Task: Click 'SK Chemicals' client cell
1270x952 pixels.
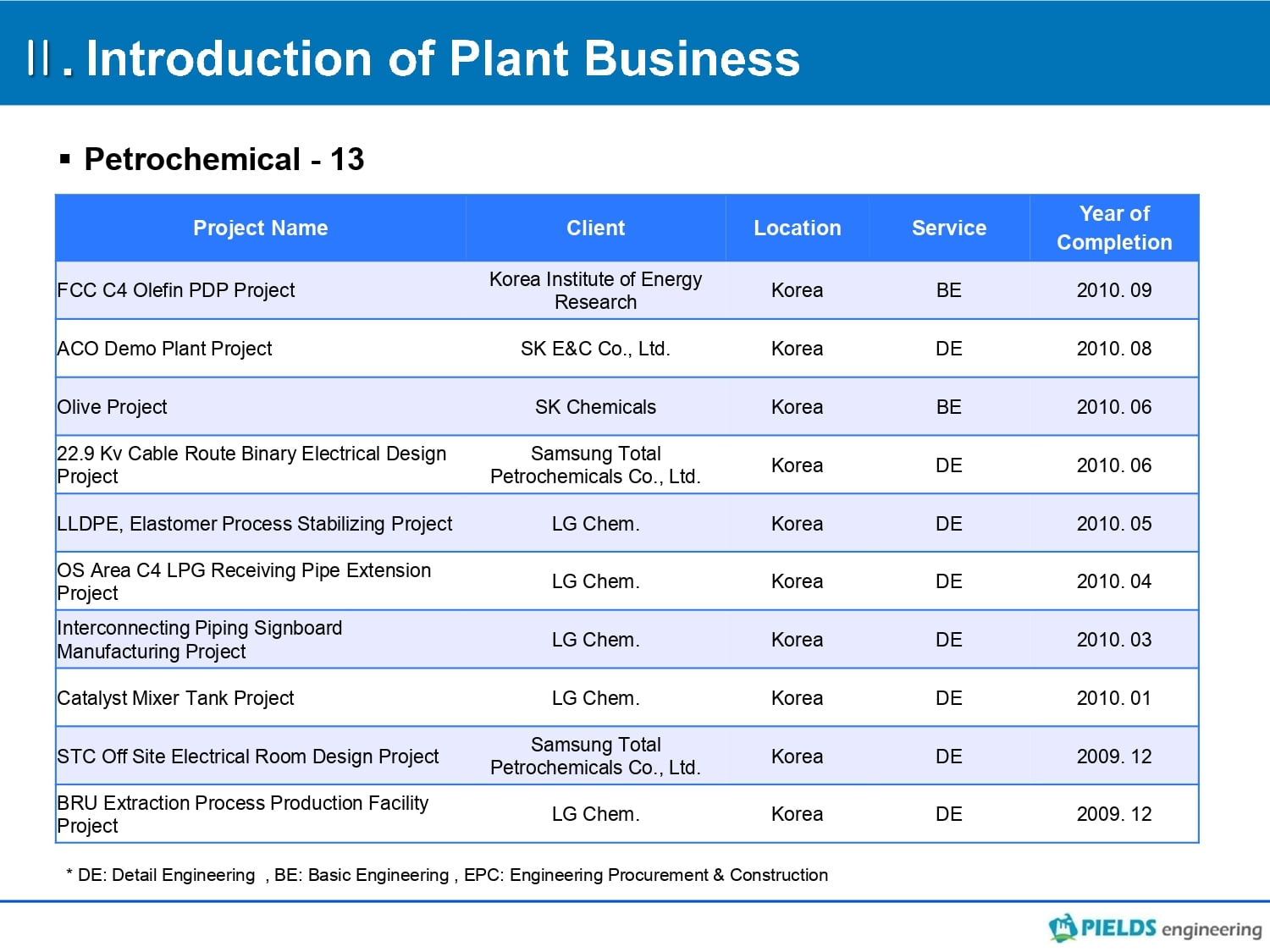Action: coord(595,407)
